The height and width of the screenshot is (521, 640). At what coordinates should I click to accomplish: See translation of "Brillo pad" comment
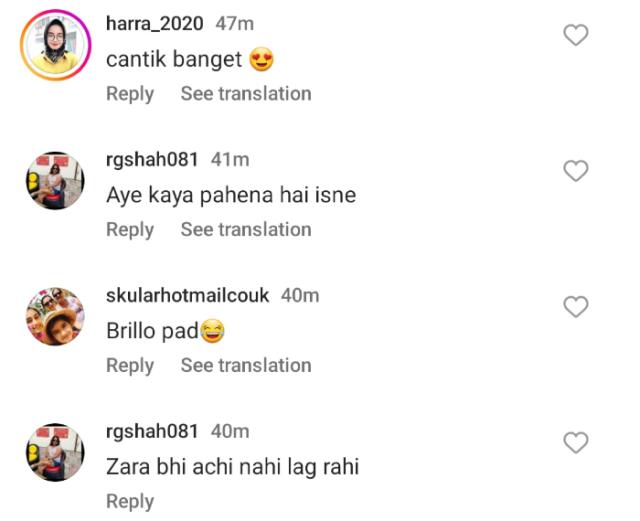pyautogui.click(x=245, y=365)
